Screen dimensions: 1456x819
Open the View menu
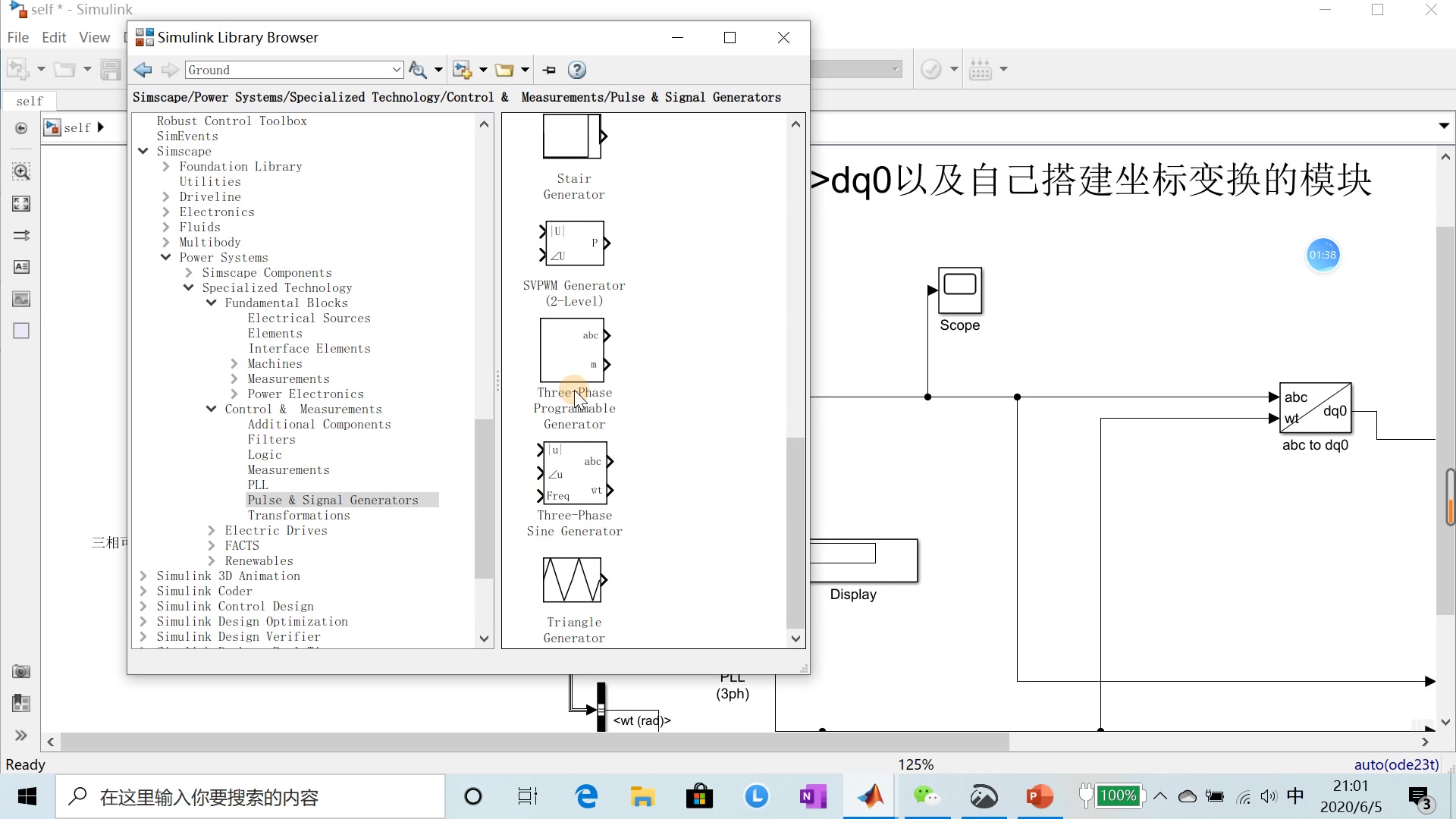click(x=94, y=37)
